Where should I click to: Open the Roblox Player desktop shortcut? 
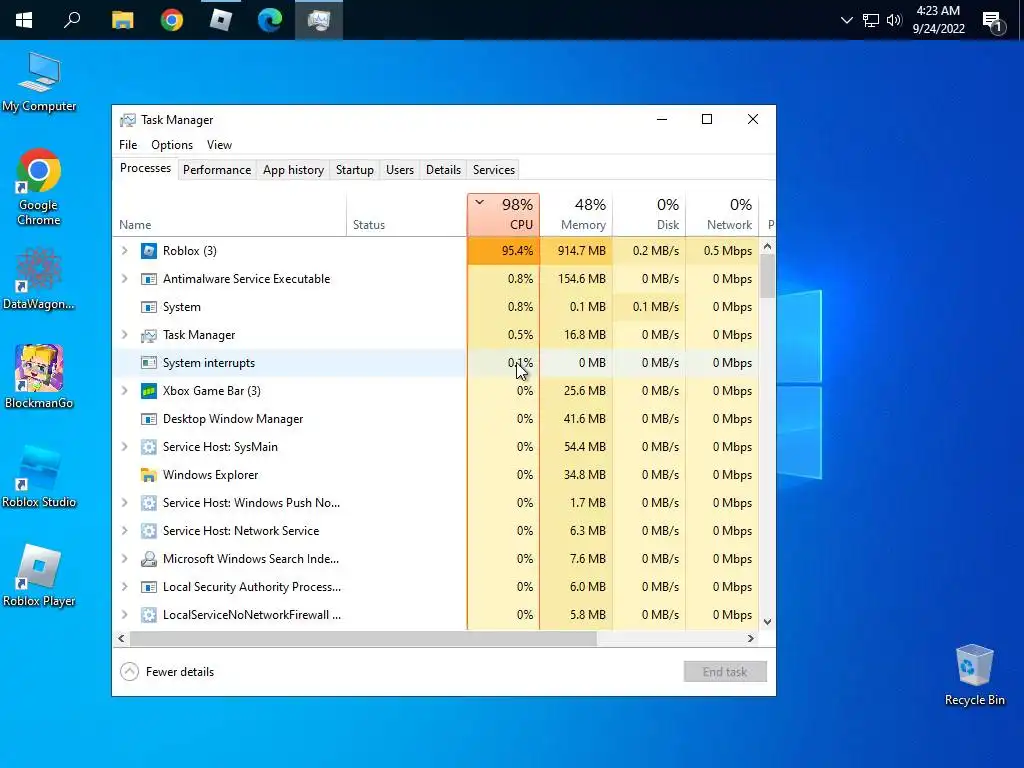click(x=39, y=576)
